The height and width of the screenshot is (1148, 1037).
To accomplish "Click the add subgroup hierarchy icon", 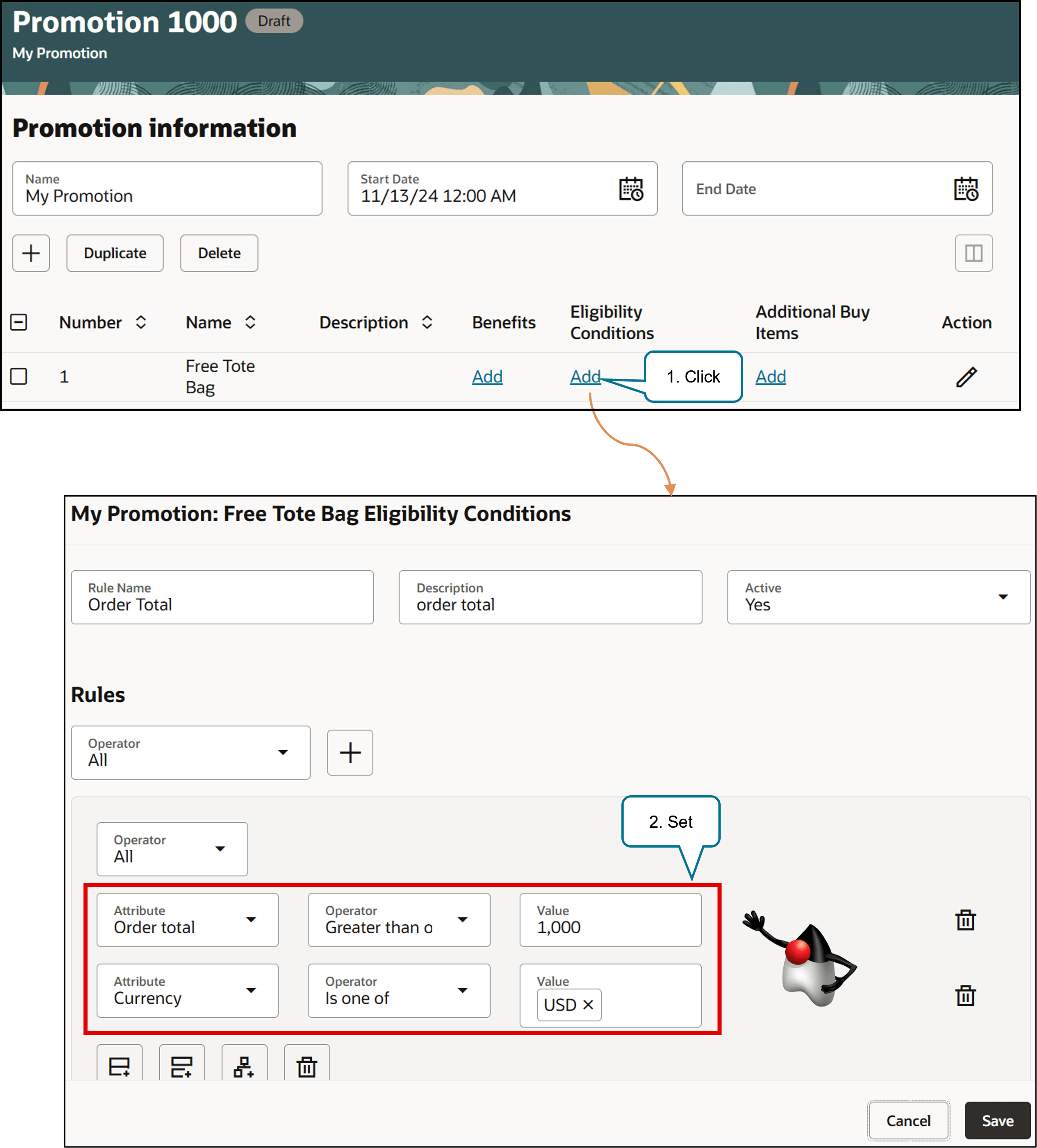I will 244,1066.
